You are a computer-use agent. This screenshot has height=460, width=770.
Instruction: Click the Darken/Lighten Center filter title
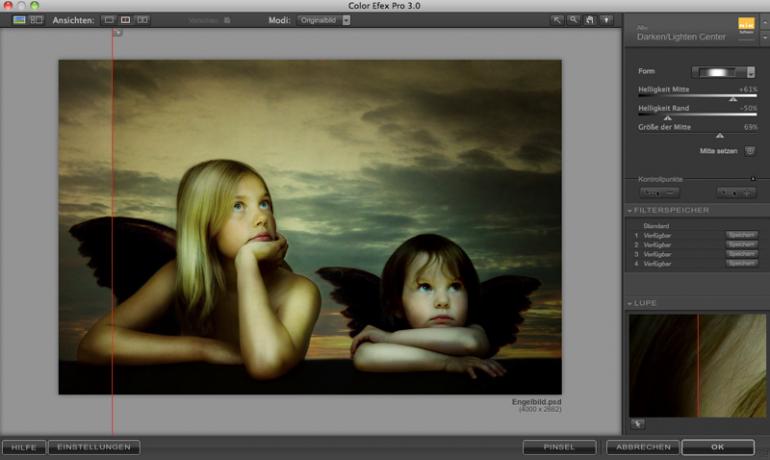pyautogui.click(x=681, y=37)
